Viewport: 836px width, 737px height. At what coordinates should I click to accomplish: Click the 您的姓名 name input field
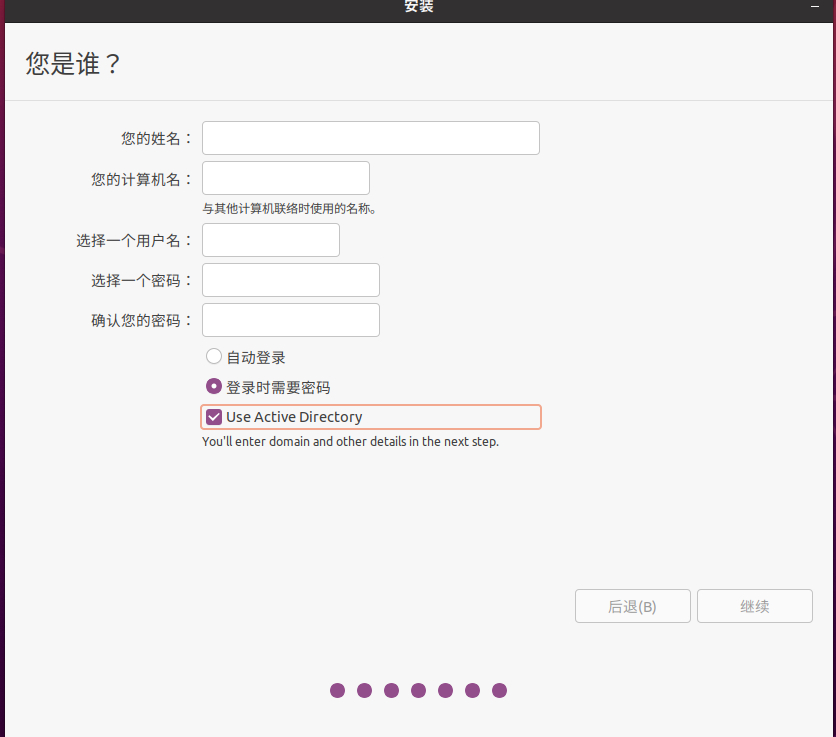[x=371, y=138]
